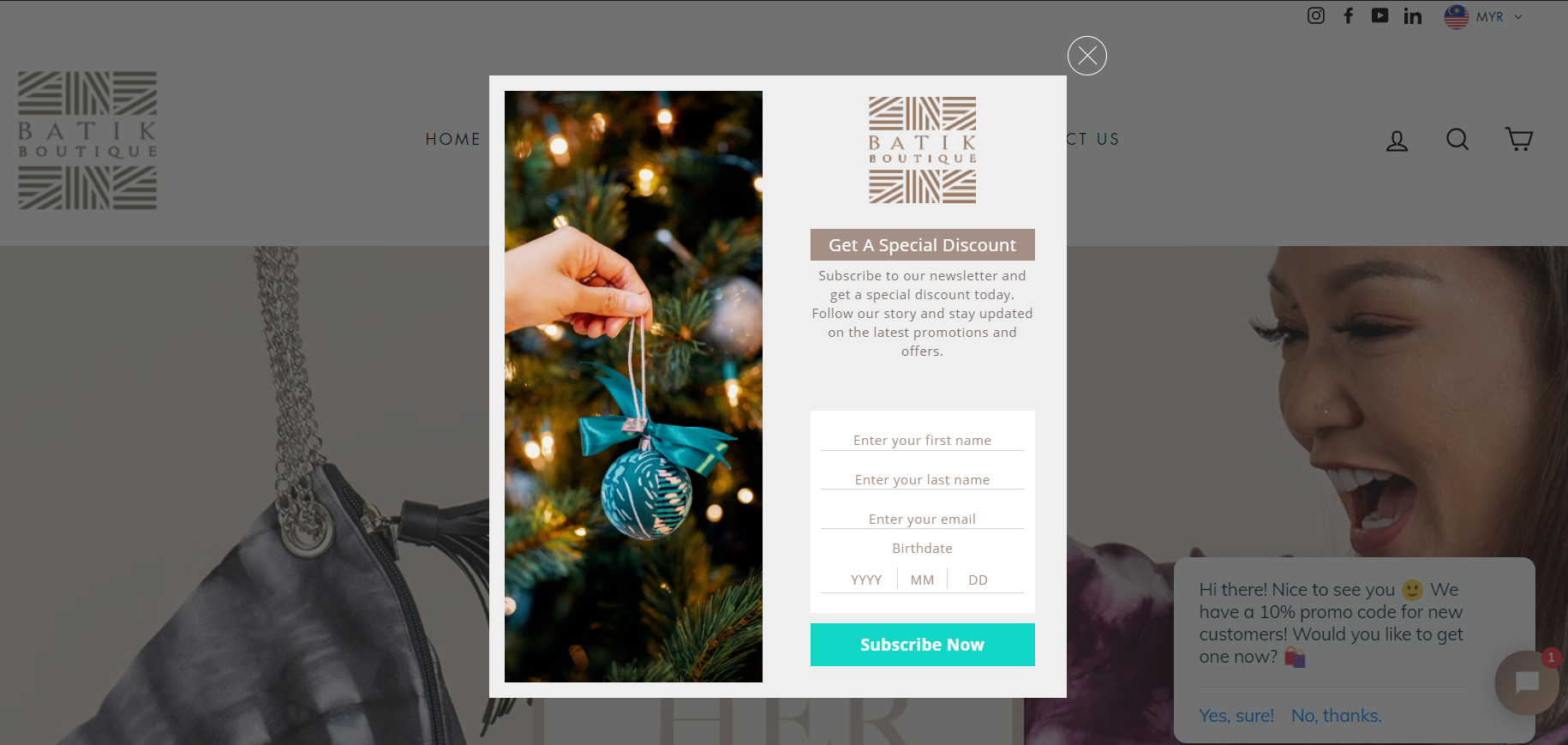Open the Instagram social icon
Image resolution: width=1568 pixels, height=745 pixels.
pos(1316,15)
